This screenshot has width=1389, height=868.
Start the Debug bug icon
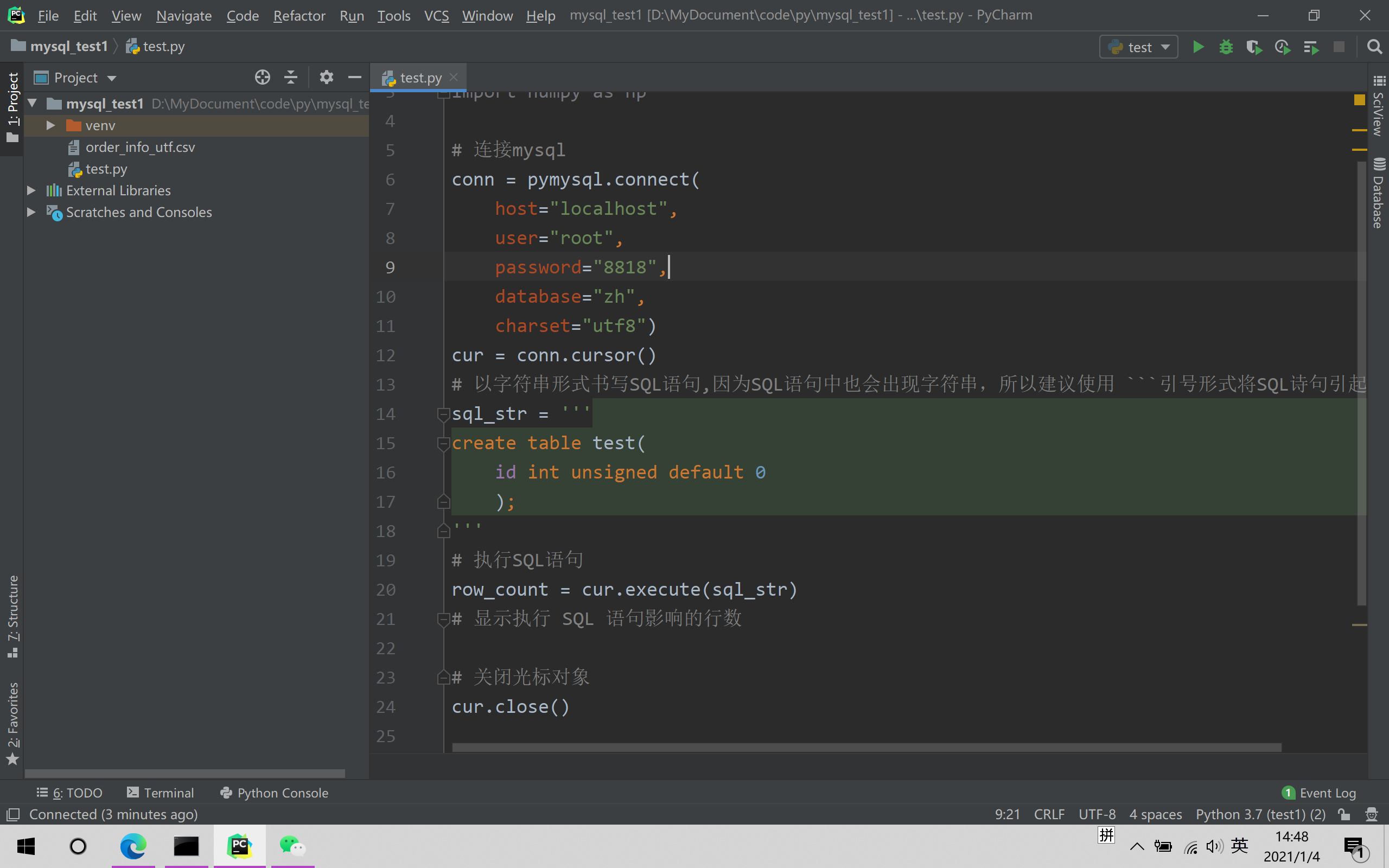click(x=1226, y=47)
